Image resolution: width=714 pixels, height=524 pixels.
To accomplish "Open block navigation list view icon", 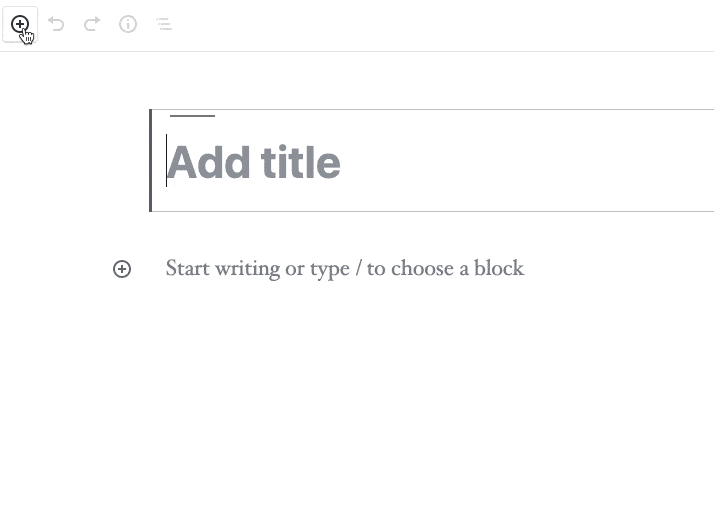I will click(x=164, y=24).
